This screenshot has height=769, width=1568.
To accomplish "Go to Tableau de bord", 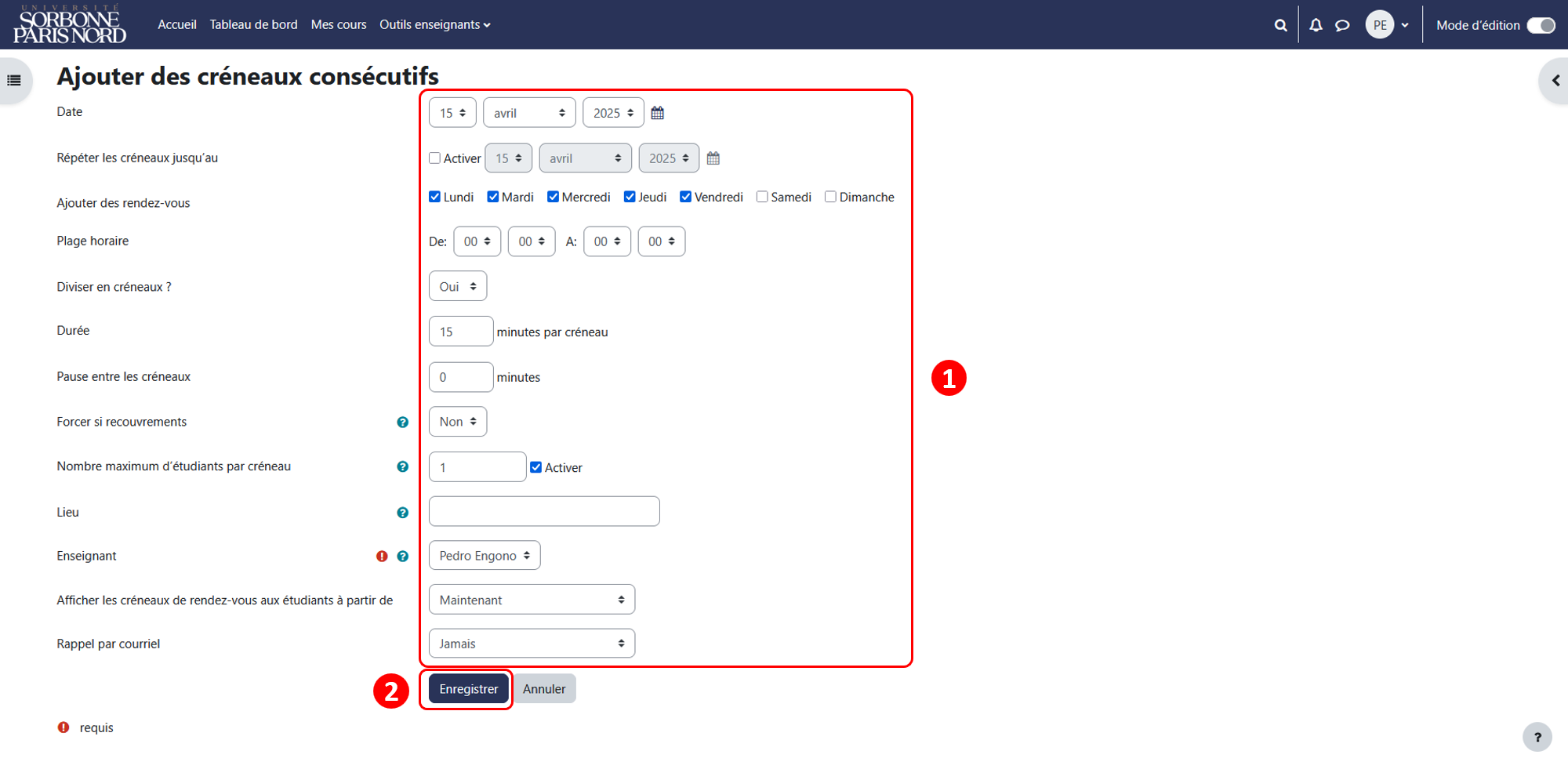I will [254, 25].
